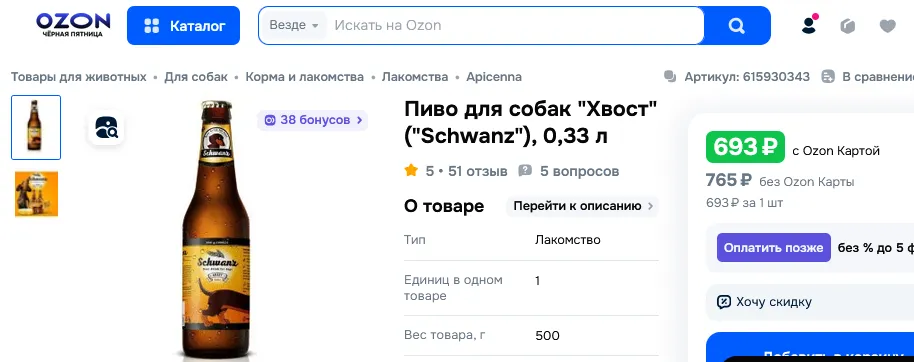The image size is (914, 362).
Task: Go to Для собак breadcrumb
Action: coord(196,77)
